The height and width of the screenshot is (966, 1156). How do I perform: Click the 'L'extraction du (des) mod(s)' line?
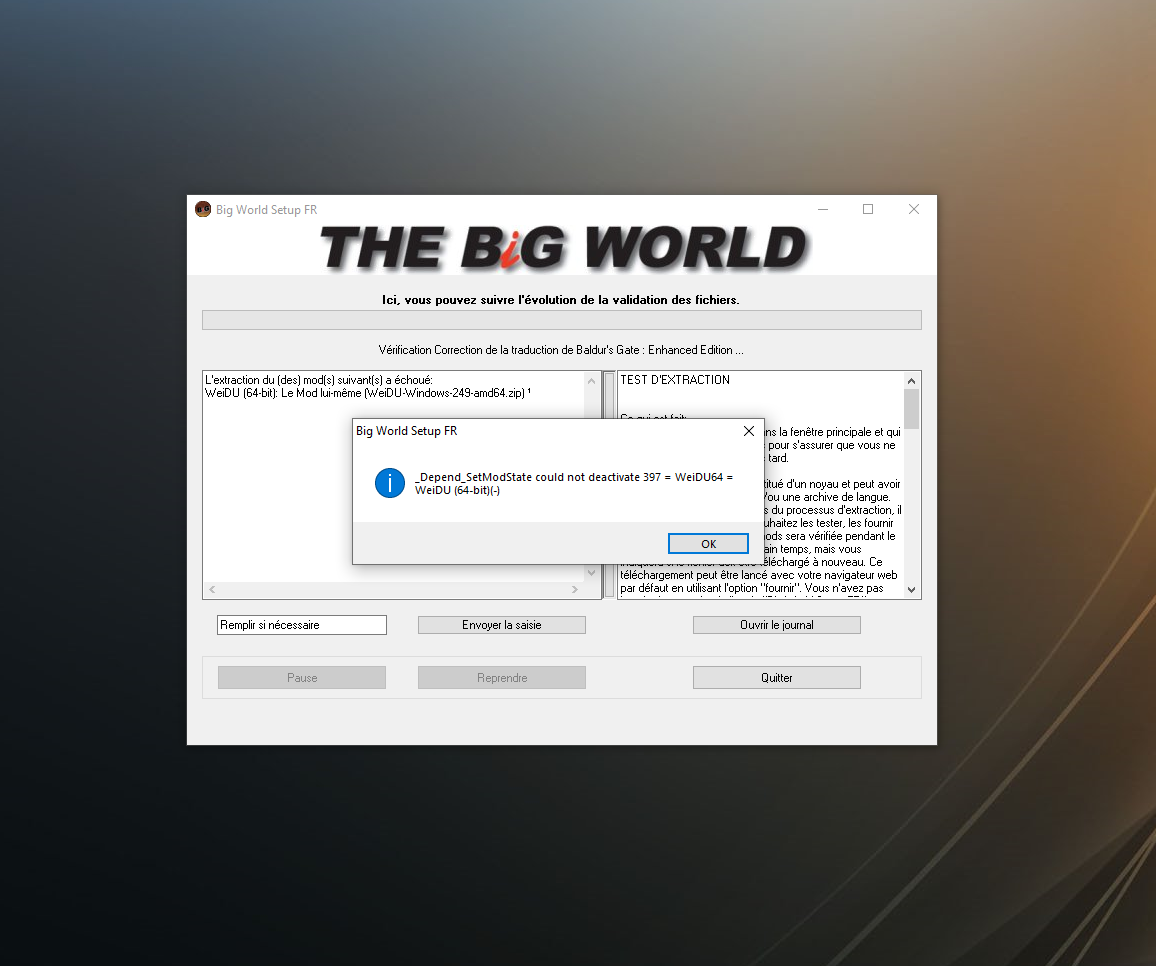318,380
